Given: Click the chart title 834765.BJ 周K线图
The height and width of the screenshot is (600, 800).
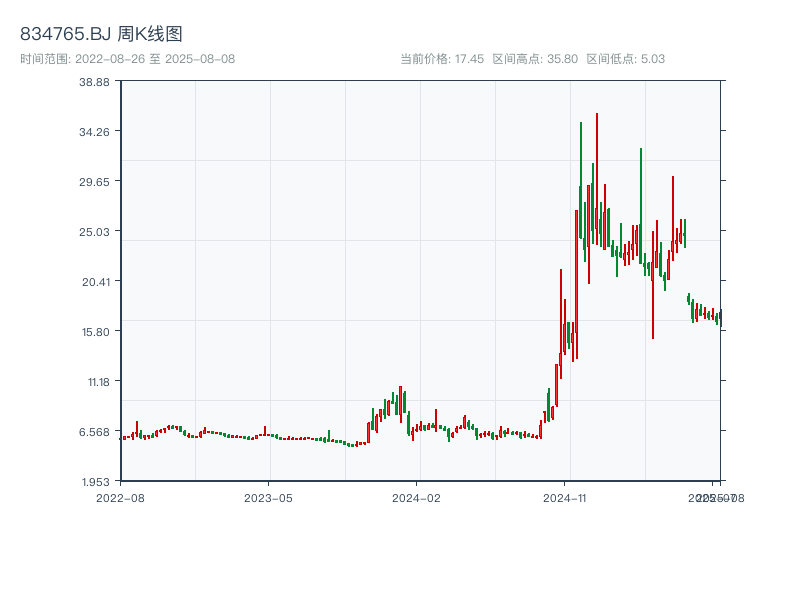Looking at the screenshot, I should click(101, 34).
